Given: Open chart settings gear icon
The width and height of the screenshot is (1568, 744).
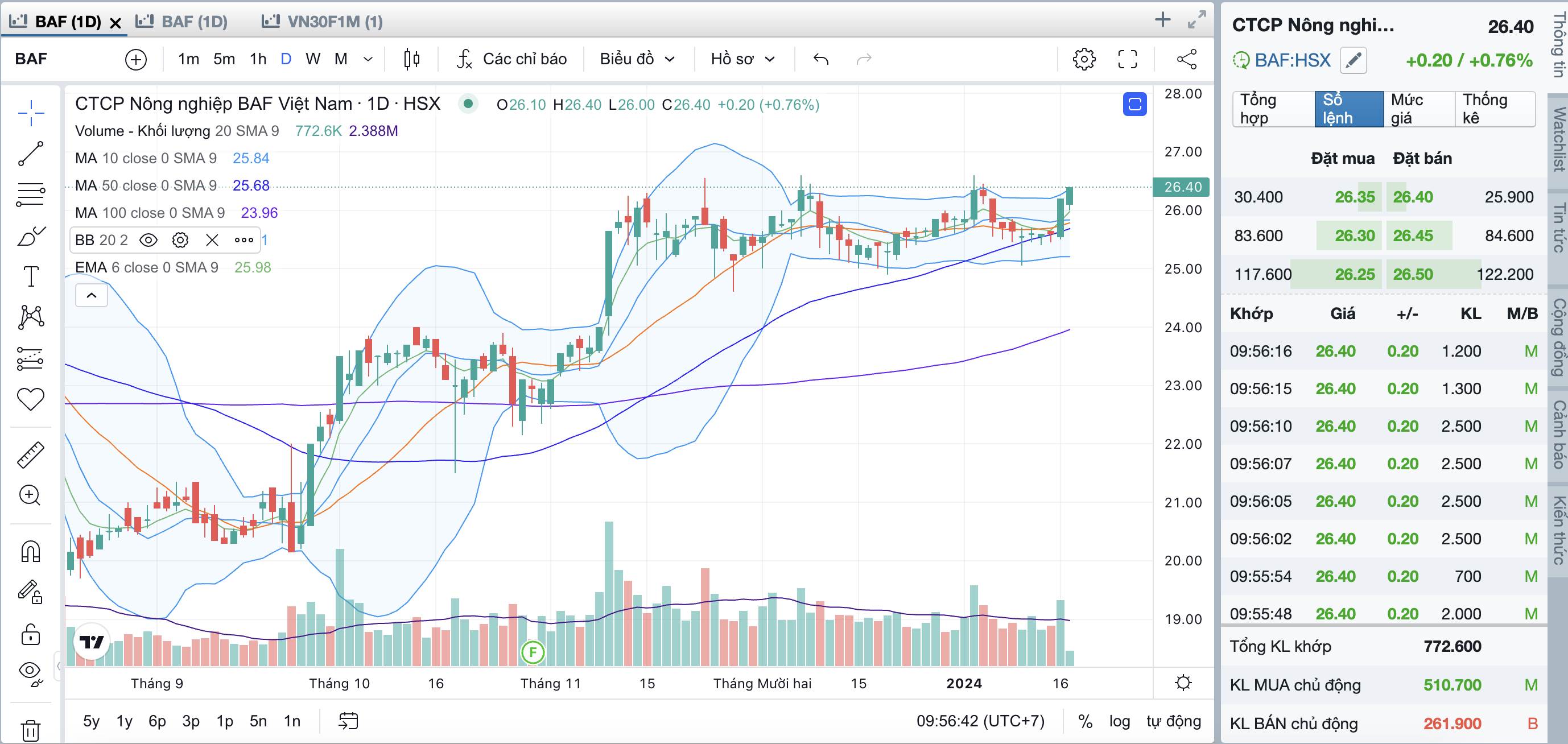Looking at the screenshot, I should [1083, 59].
